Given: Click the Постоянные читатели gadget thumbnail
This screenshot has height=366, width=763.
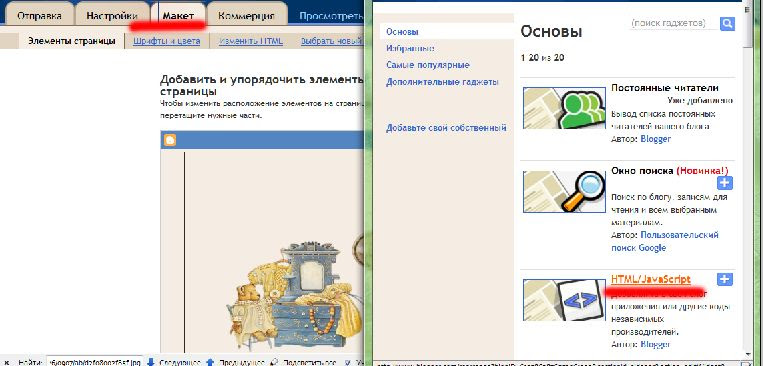Looking at the screenshot, I should (x=564, y=108).
